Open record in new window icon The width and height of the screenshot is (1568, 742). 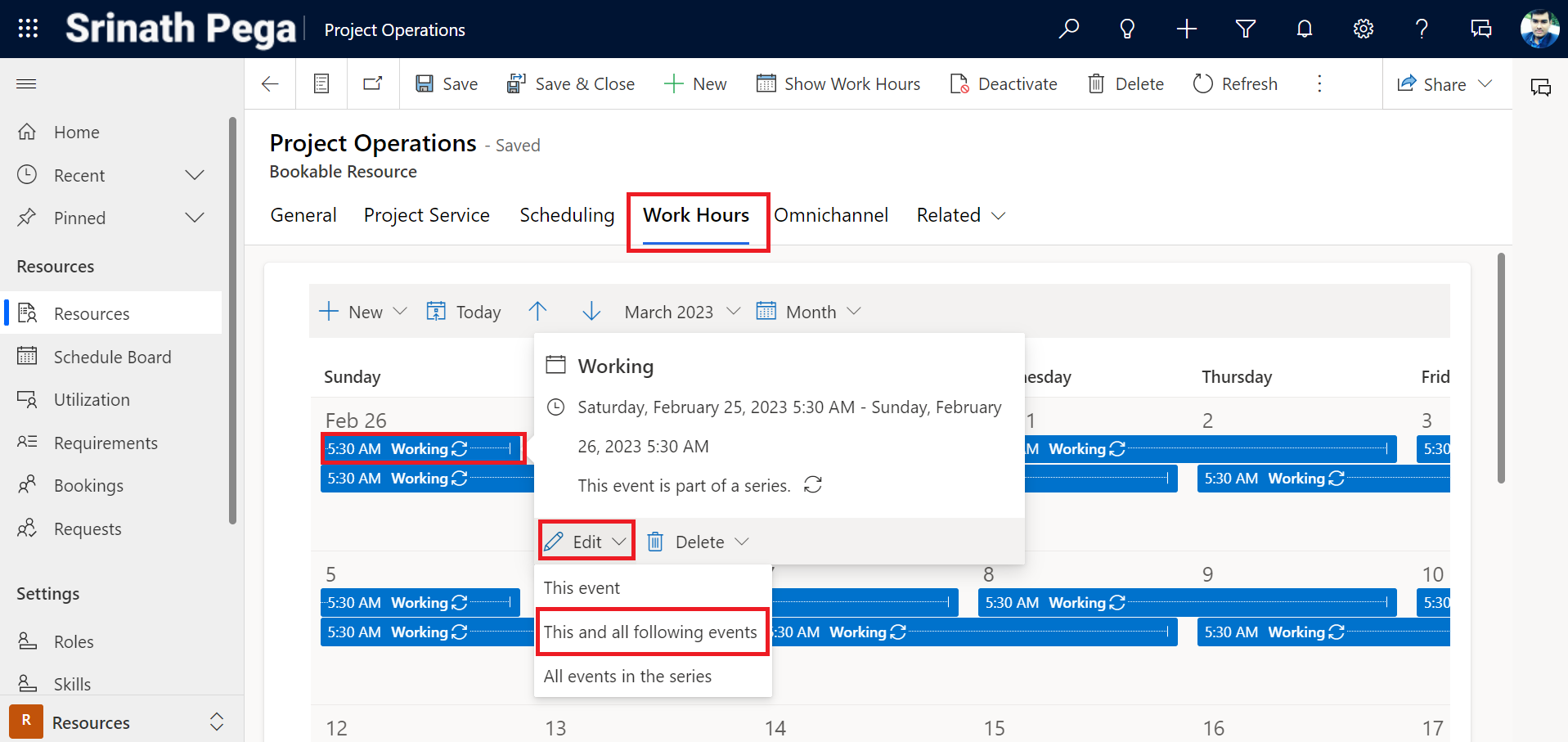(x=373, y=83)
